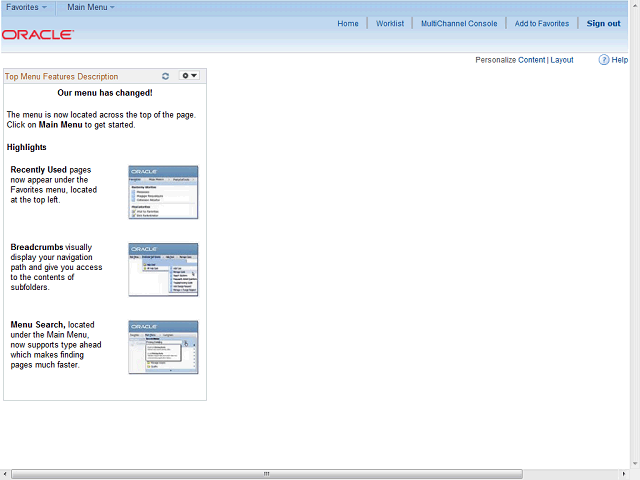
Task: Click the vertical scrollbar down arrow
Action: click(x=635, y=464)
